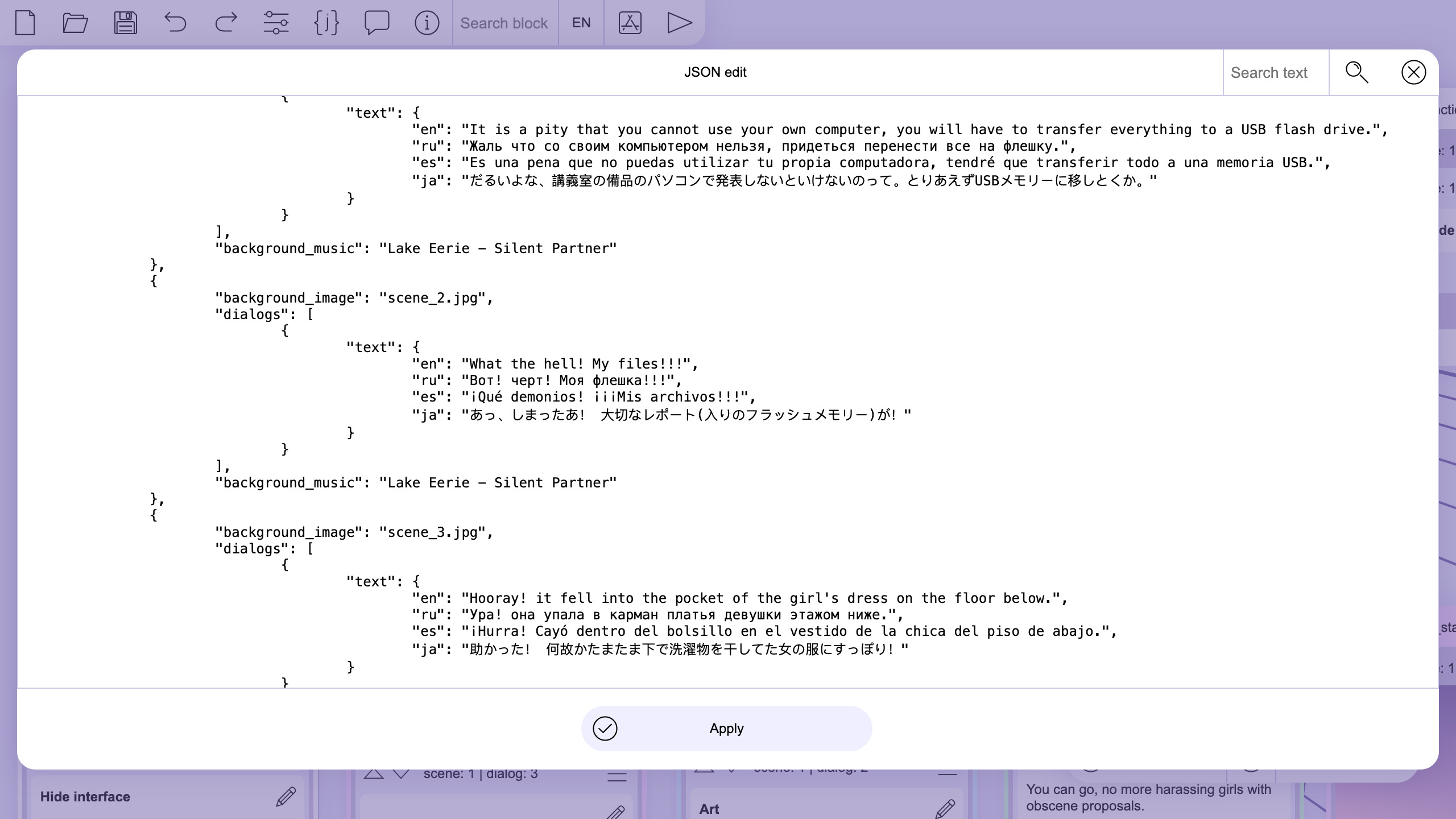Save current file icon

pos(125,22)
